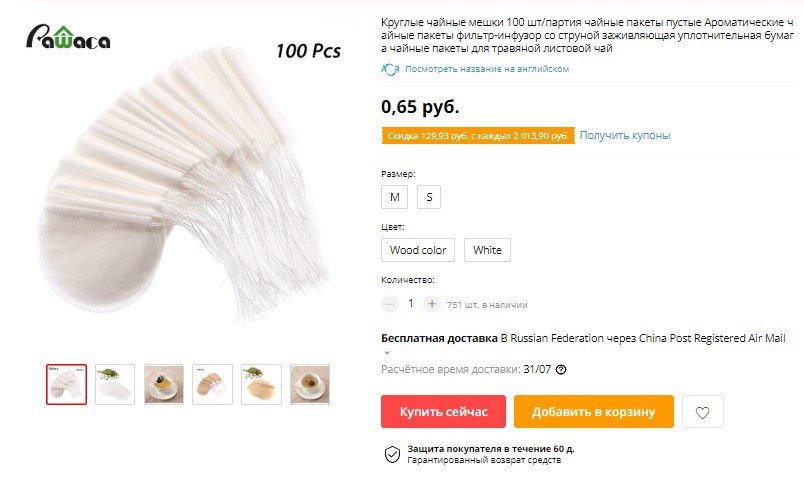The image size is (804, 477).
Task: Select size S option
Action: tap(429, 197)
